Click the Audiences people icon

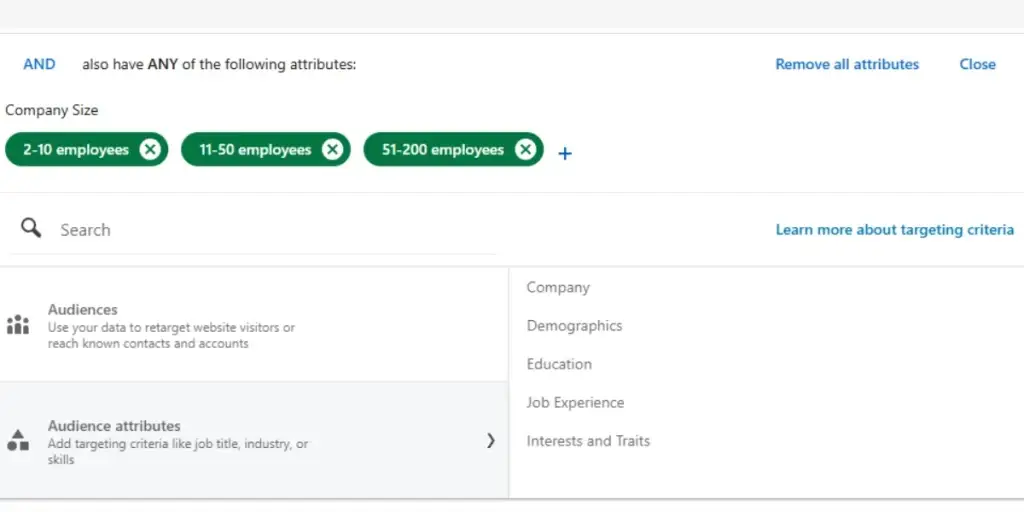[x=18, y=325]
